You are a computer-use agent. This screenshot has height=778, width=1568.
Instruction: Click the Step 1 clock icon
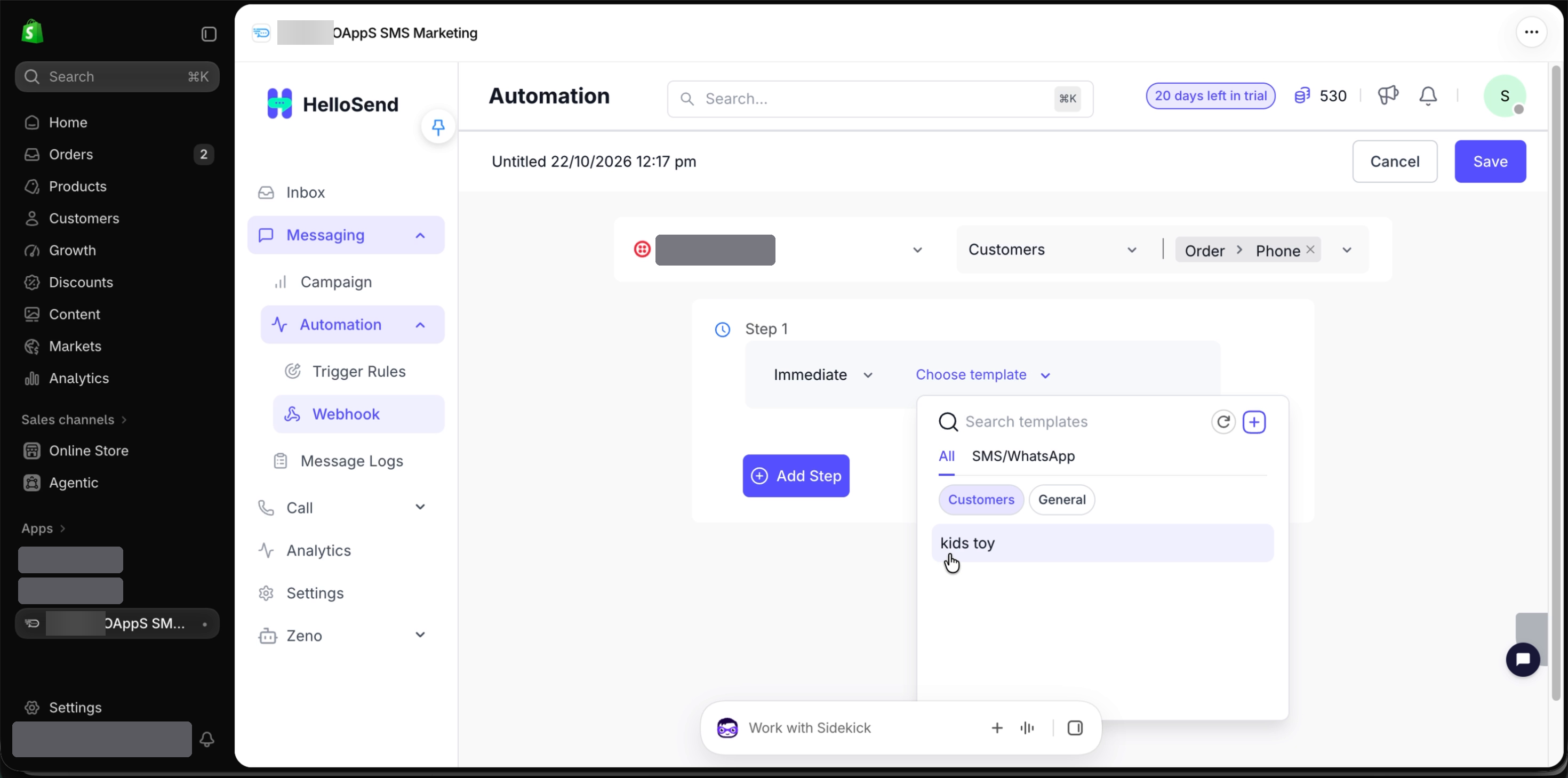click(722, 330)
